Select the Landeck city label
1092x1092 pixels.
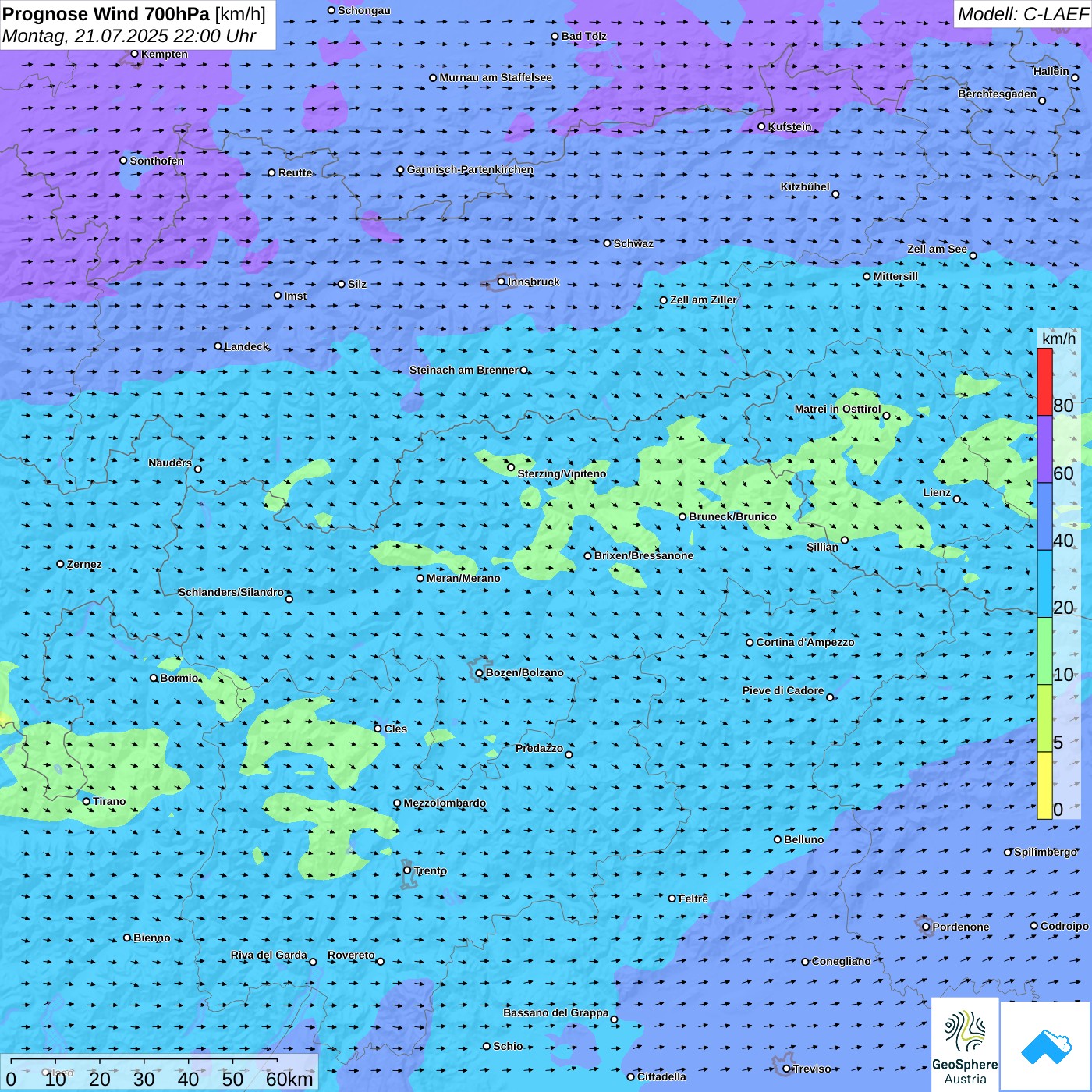point(246,346)
